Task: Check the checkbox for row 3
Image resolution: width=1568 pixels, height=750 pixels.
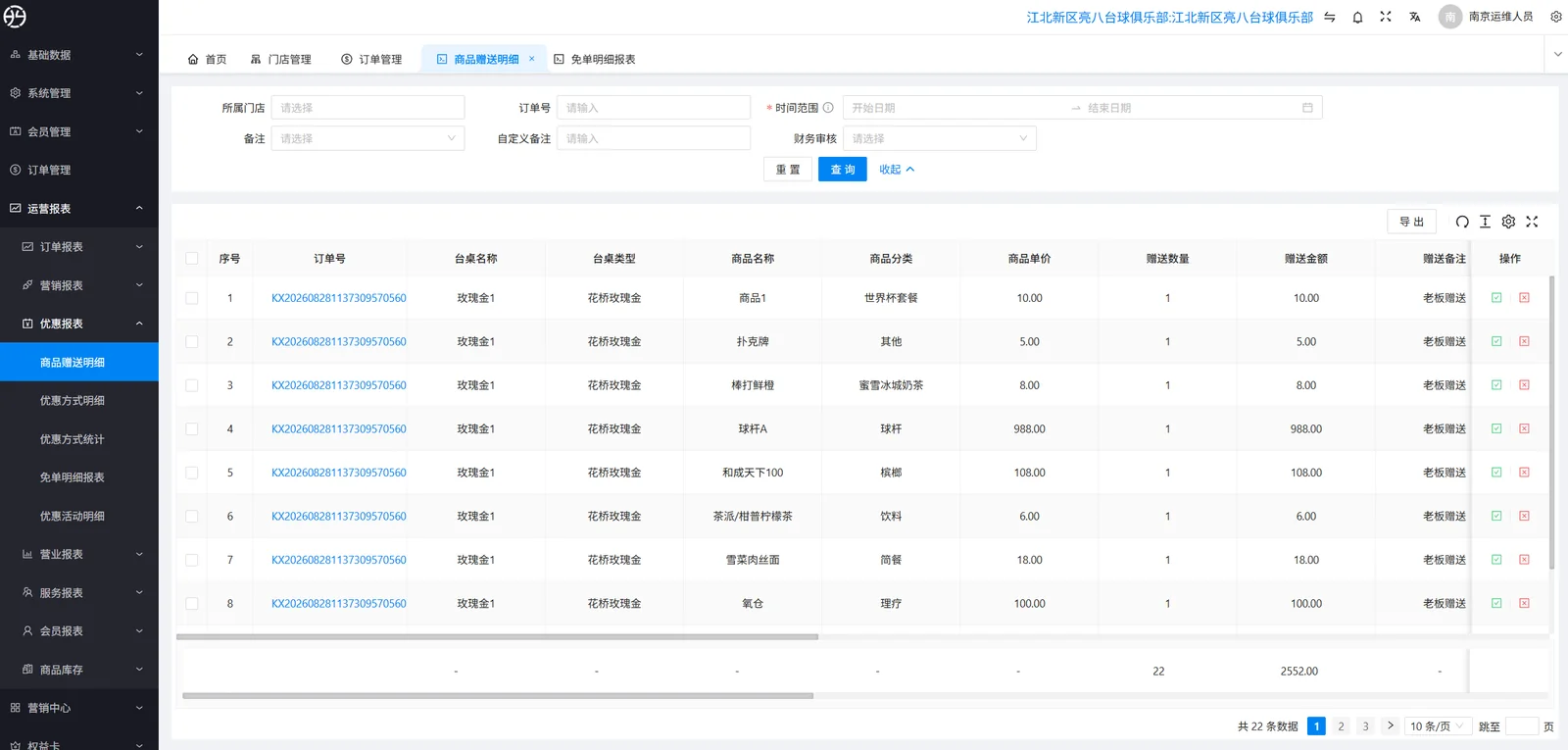Action: pos(192,385)
